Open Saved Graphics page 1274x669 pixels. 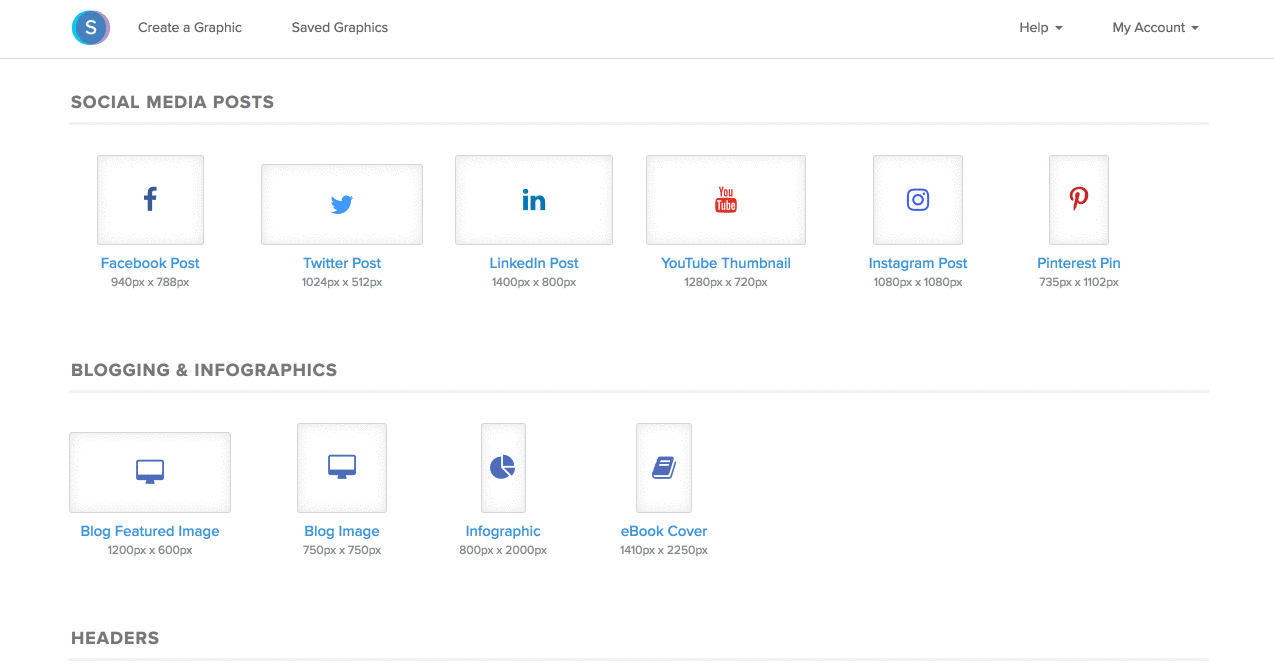pyautogui.click(x=340, y=28)
